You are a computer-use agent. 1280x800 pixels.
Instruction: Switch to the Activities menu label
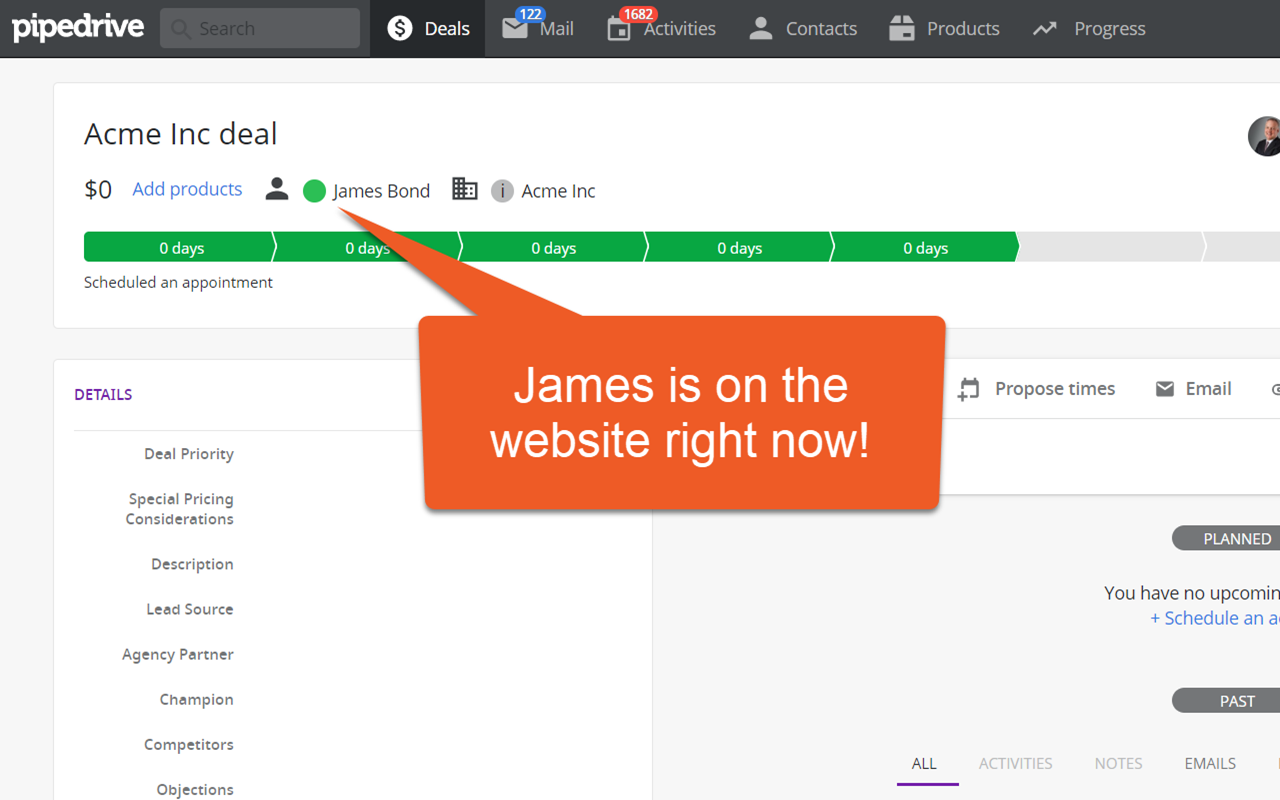[x=680, y=29]
